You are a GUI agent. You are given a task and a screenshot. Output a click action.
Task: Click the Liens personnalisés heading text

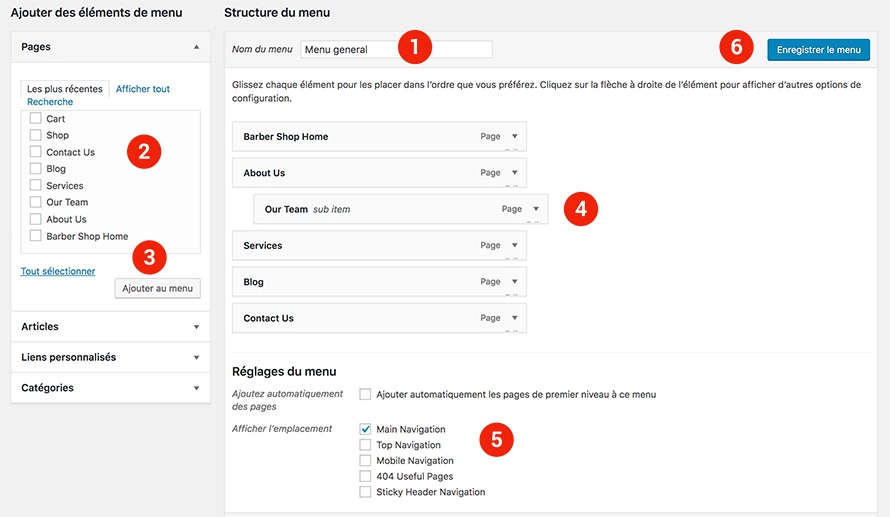point(69,357)
